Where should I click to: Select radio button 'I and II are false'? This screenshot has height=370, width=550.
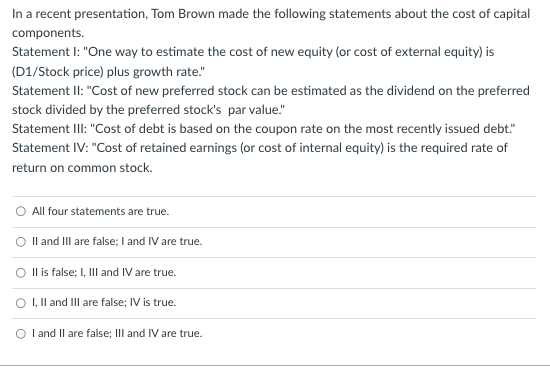[x=21, y=334]
